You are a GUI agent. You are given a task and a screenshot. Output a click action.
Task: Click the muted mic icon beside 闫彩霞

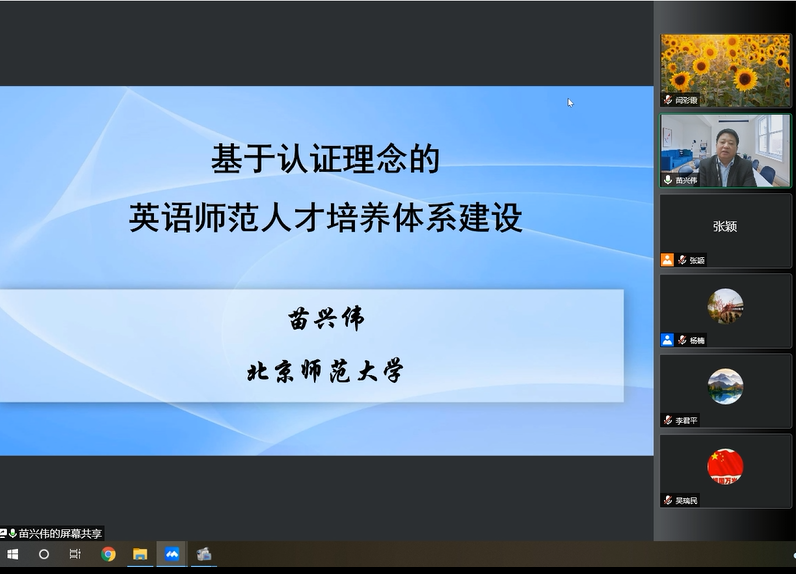tap(667, 100)
